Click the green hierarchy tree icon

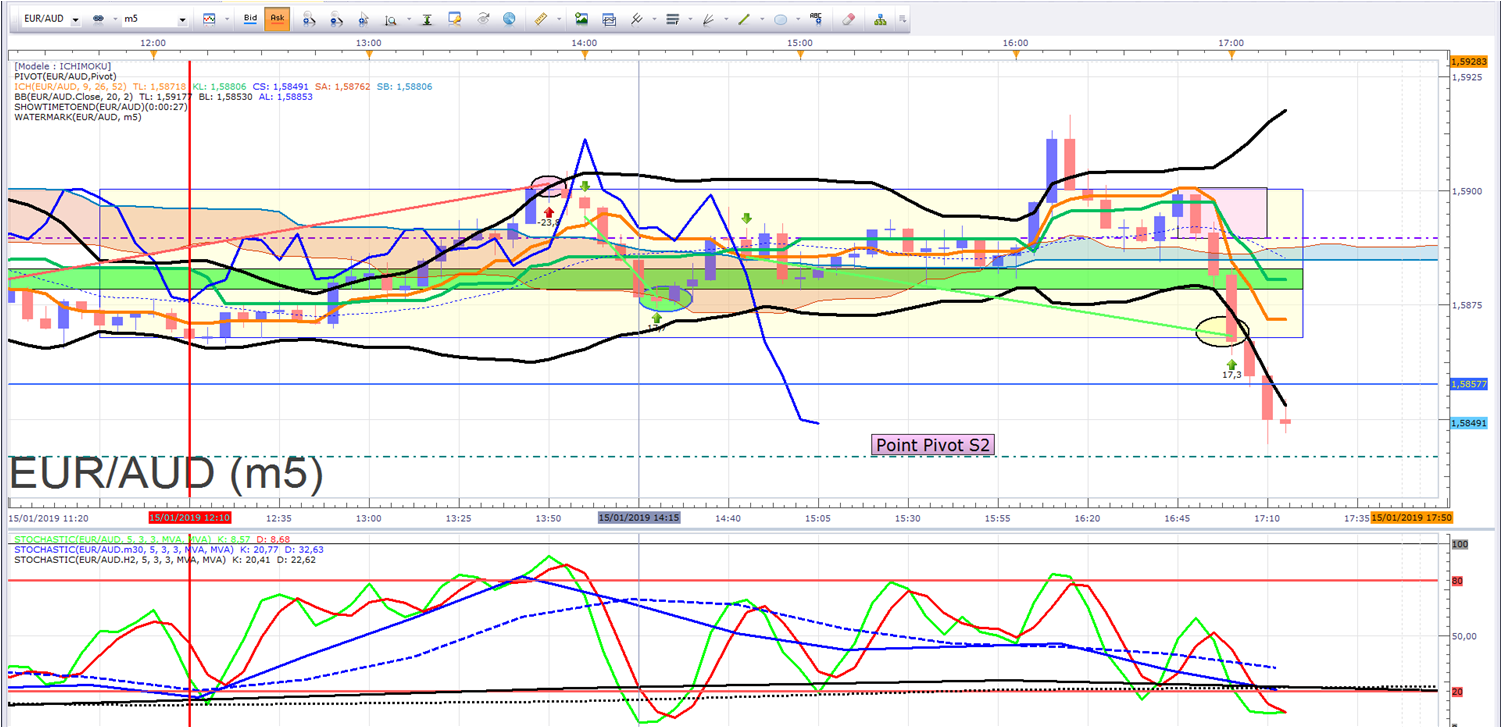tap(879, 19)
